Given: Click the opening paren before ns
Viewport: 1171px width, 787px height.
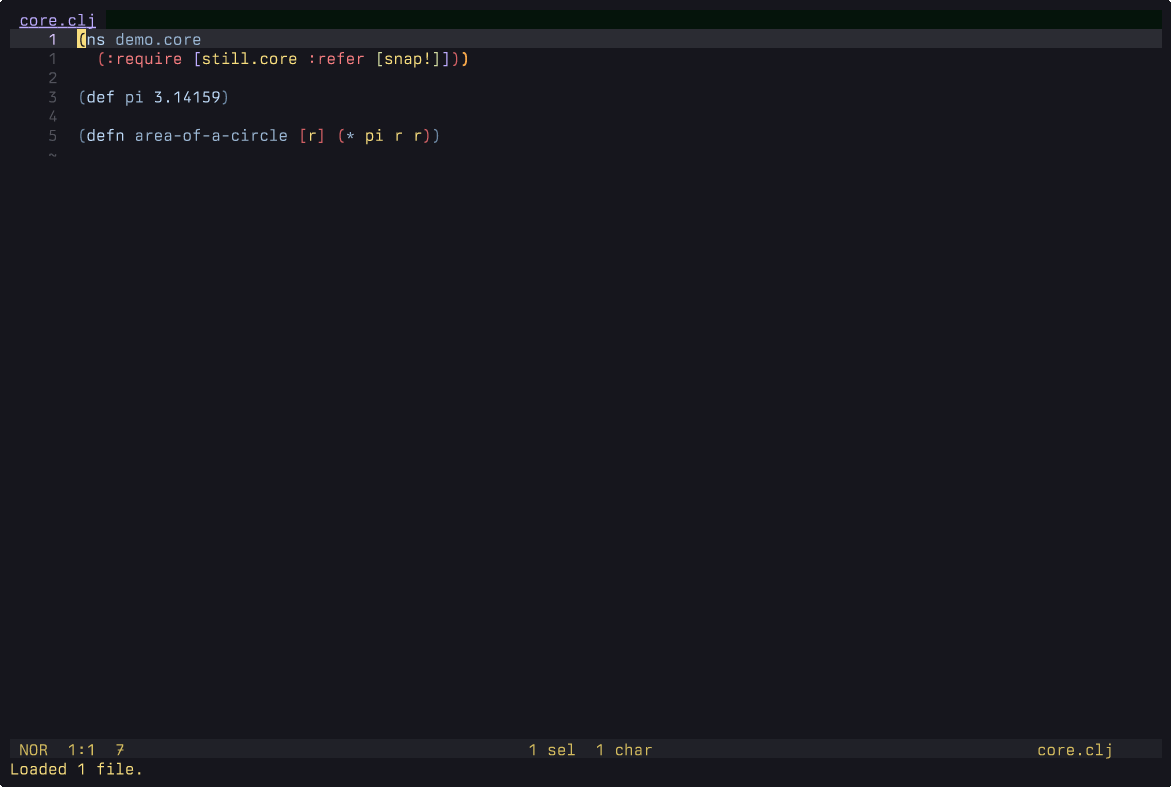Looking at the screenshot, I should [82, 40].
